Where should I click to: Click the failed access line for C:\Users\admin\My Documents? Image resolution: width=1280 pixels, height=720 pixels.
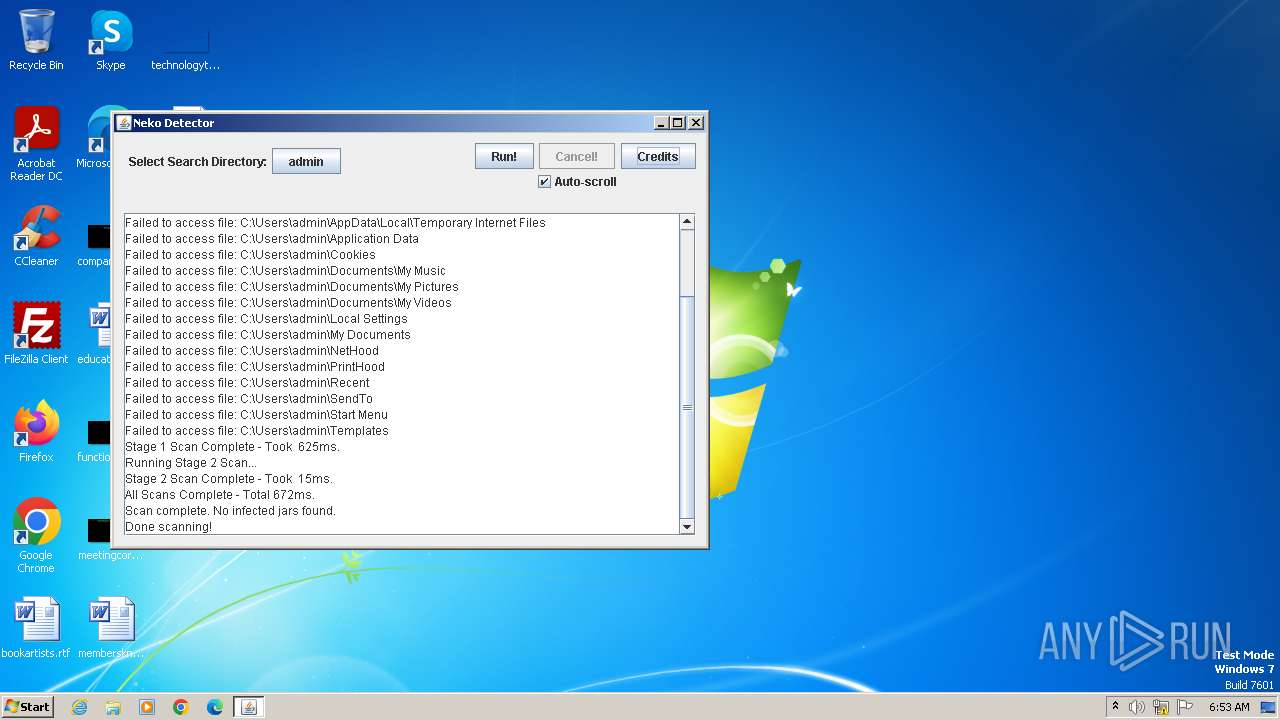268,335
